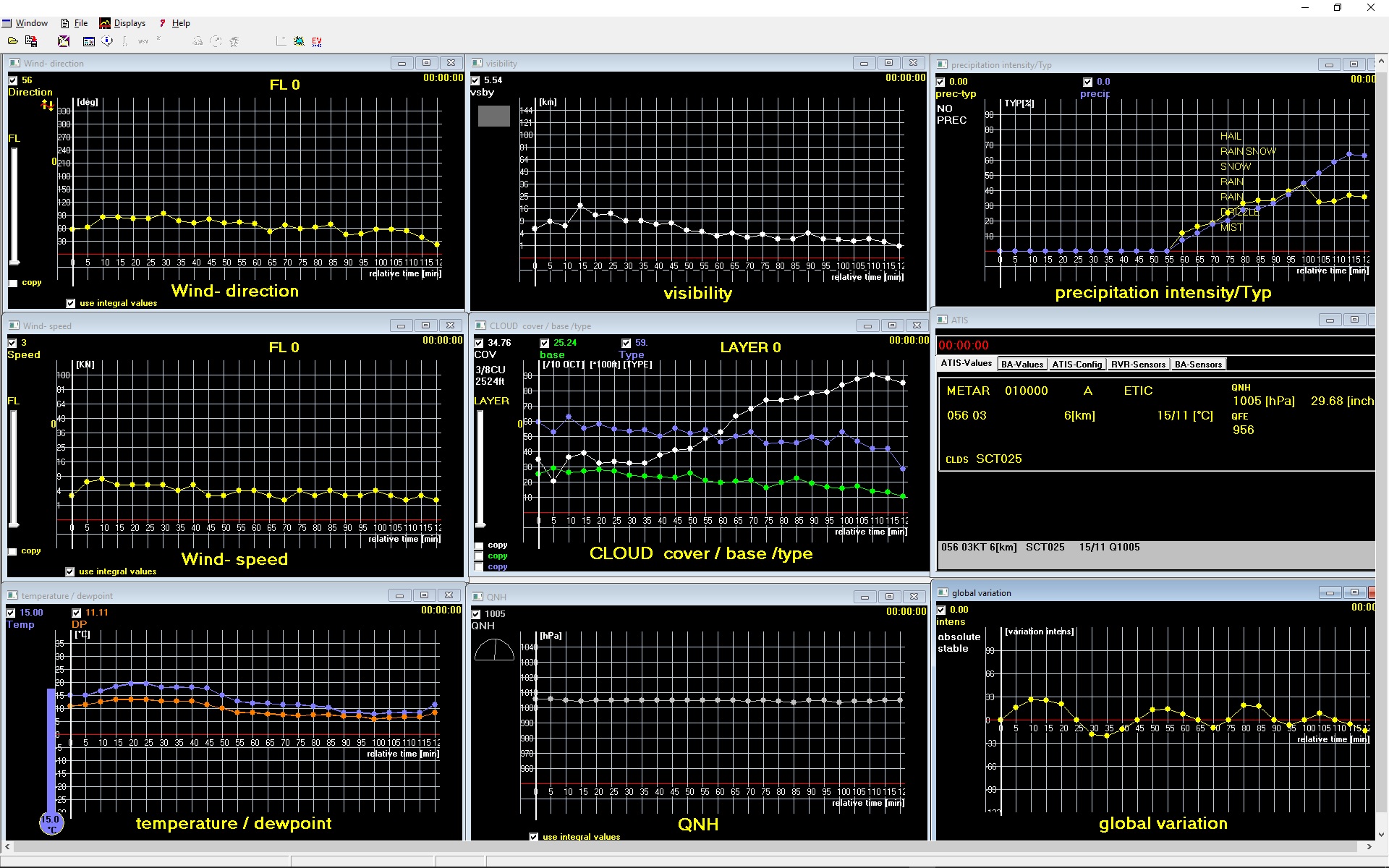Select the ATIS-Values tab
Image resolution: width=1389 pixels, height=868 pixels.
[967, 363]
